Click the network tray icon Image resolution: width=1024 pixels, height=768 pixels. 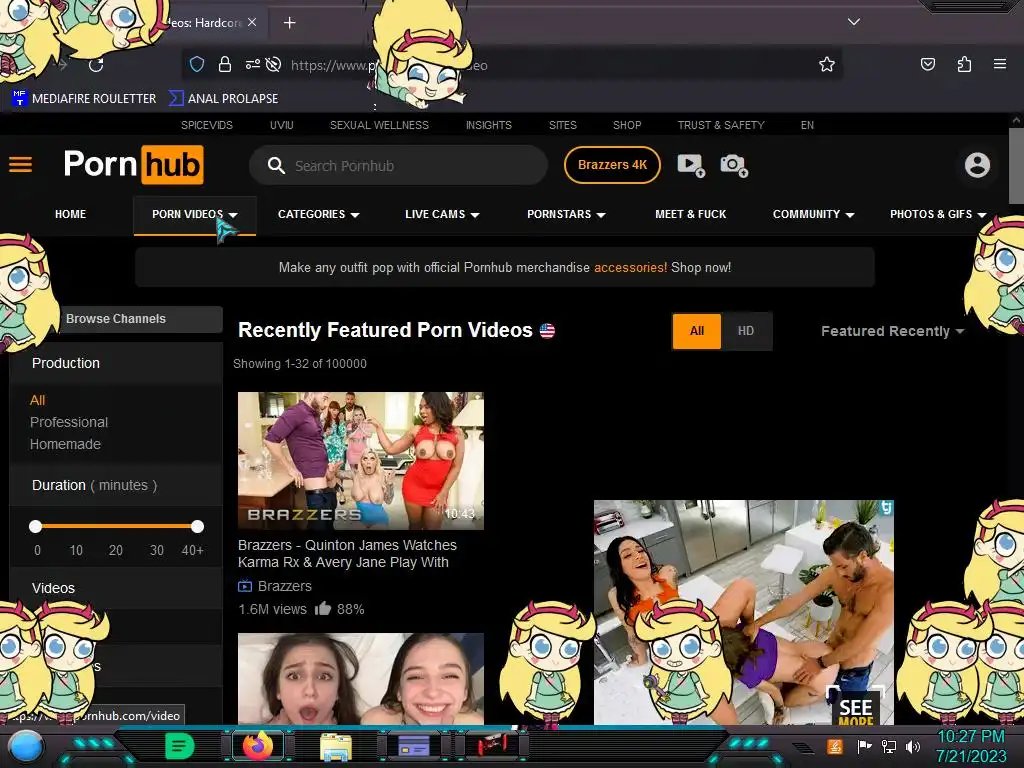[x=889, y=746]
